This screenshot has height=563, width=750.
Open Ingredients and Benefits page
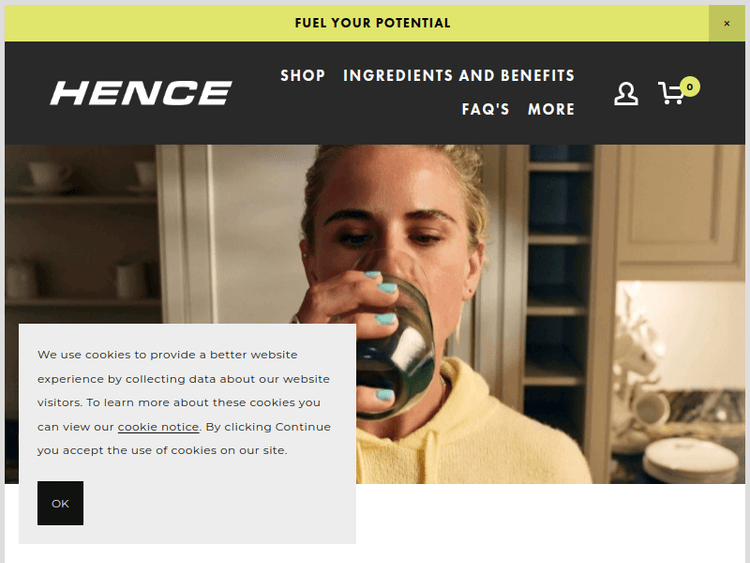459,76
